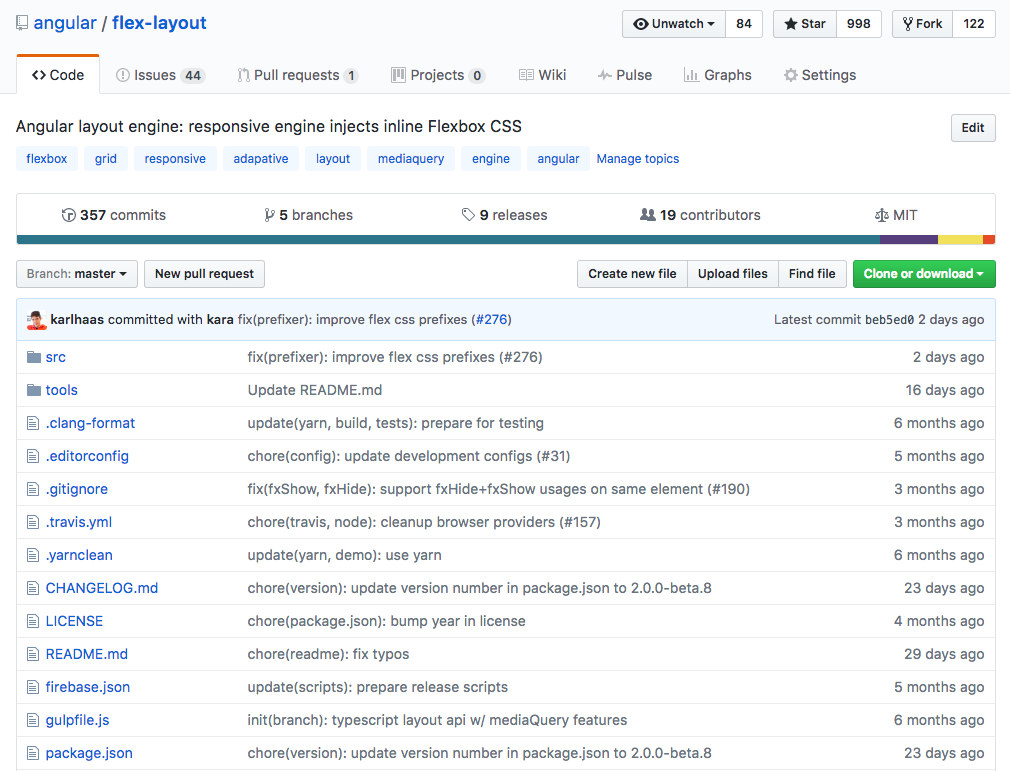Click the gulpfile.js file icon
This screenshot has height=771, width=1010.
33,720
